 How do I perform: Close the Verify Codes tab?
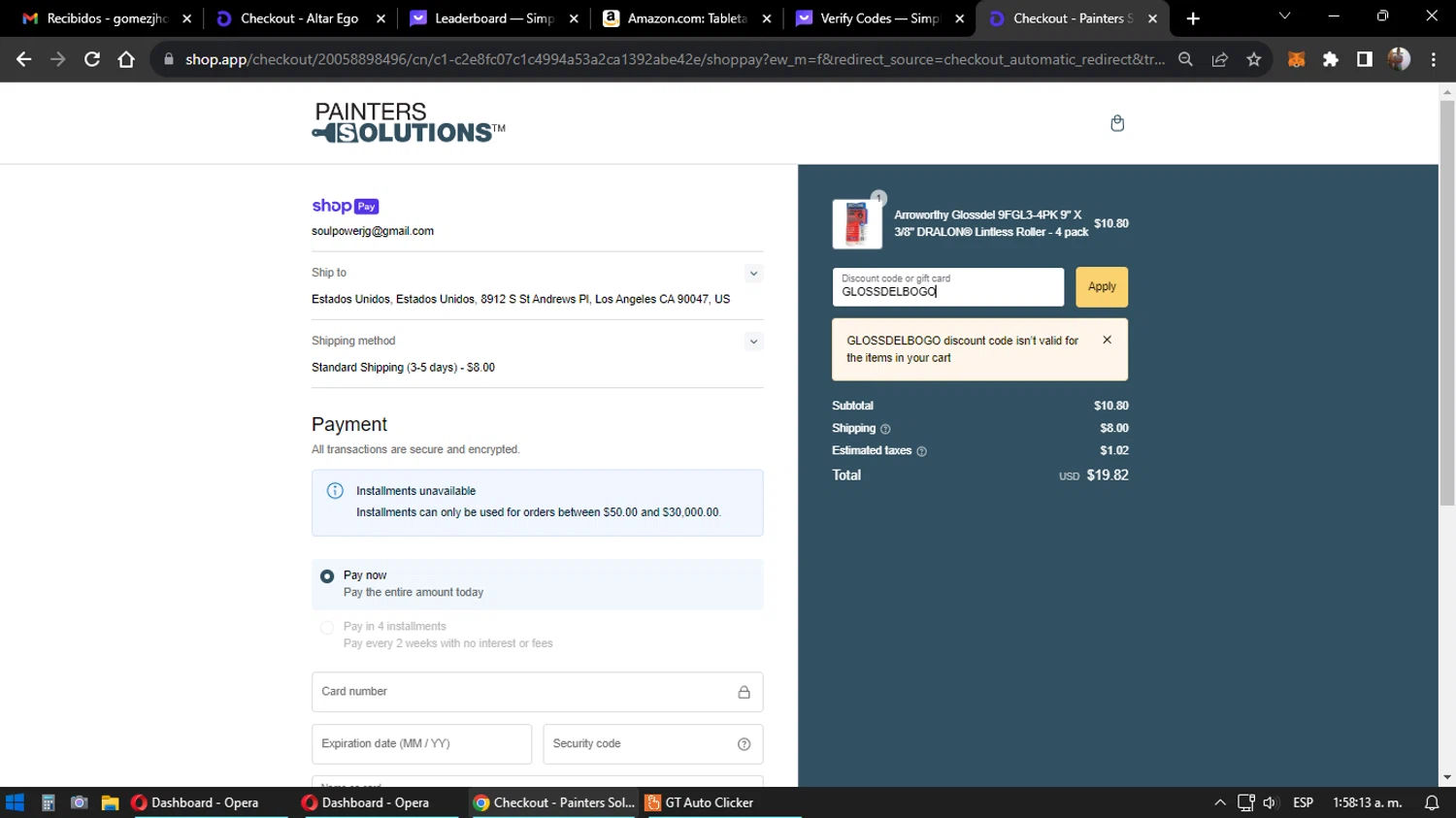[x=959, y=18]
